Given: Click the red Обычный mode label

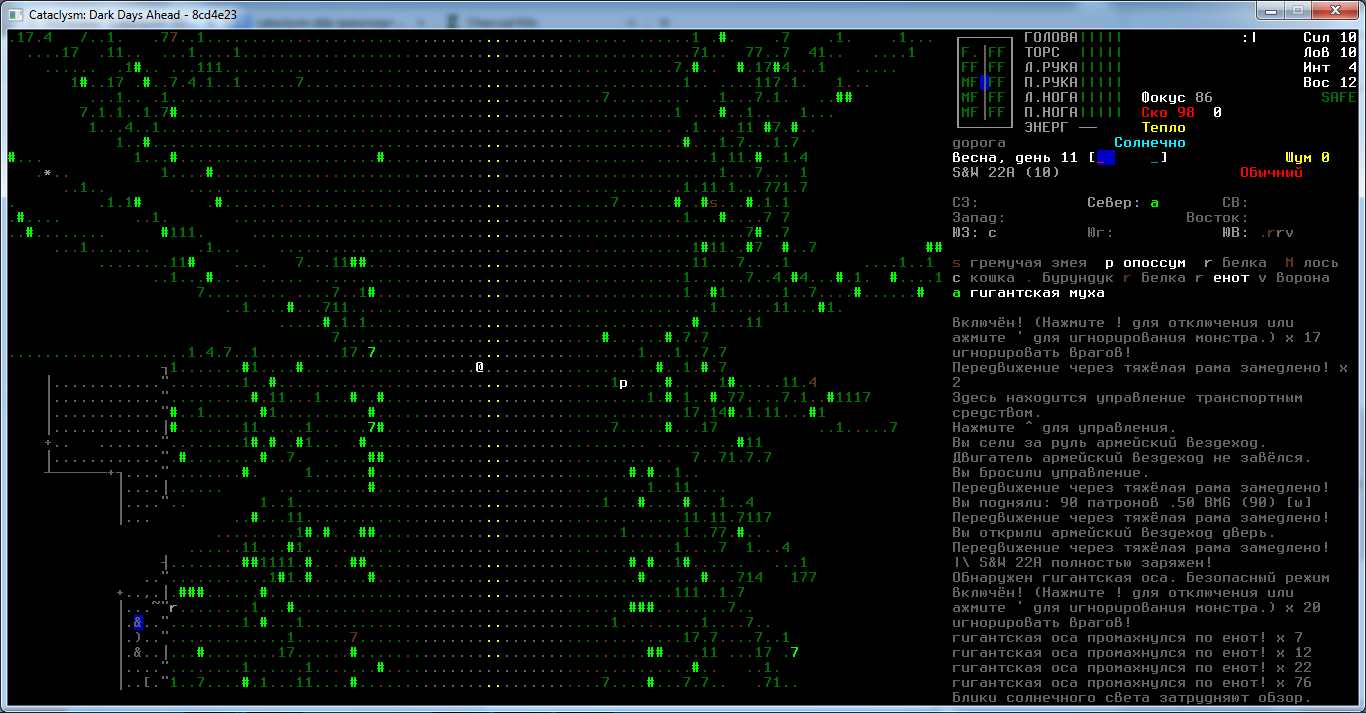Looking at the screenshot, I should pyautogui.click(x=1271, y=172).
